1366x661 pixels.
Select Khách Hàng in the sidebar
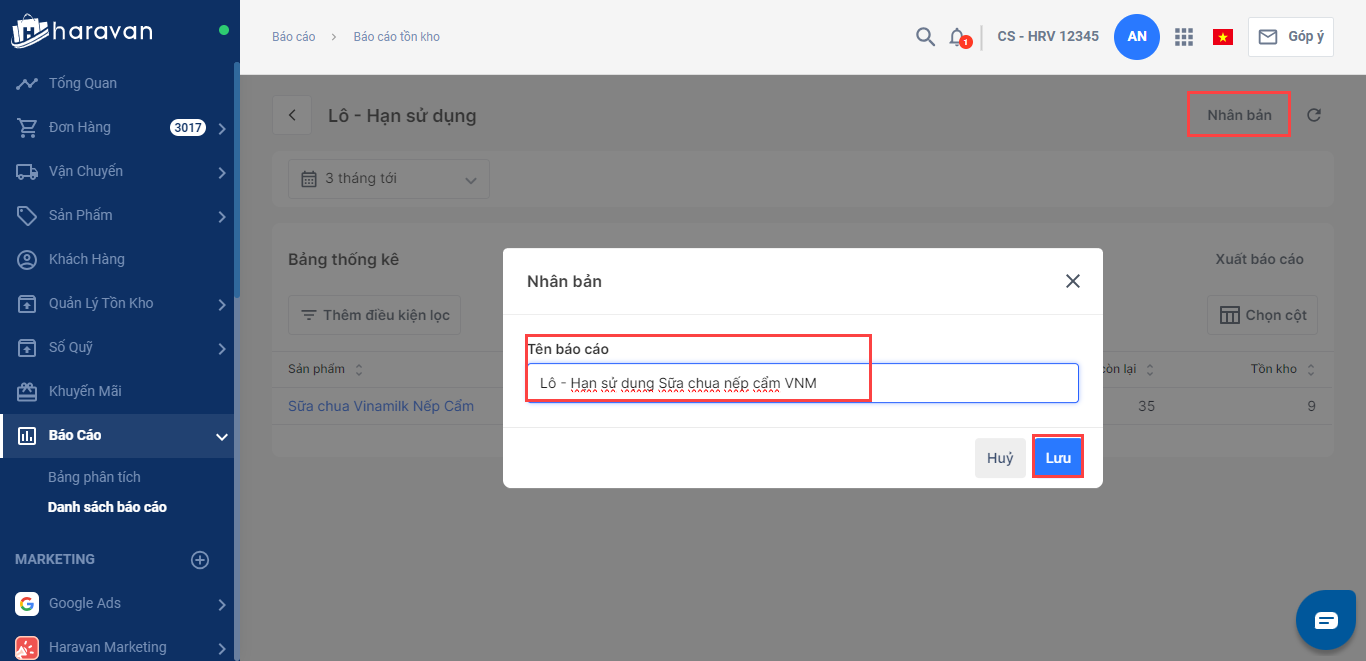[x=86, y=259]
